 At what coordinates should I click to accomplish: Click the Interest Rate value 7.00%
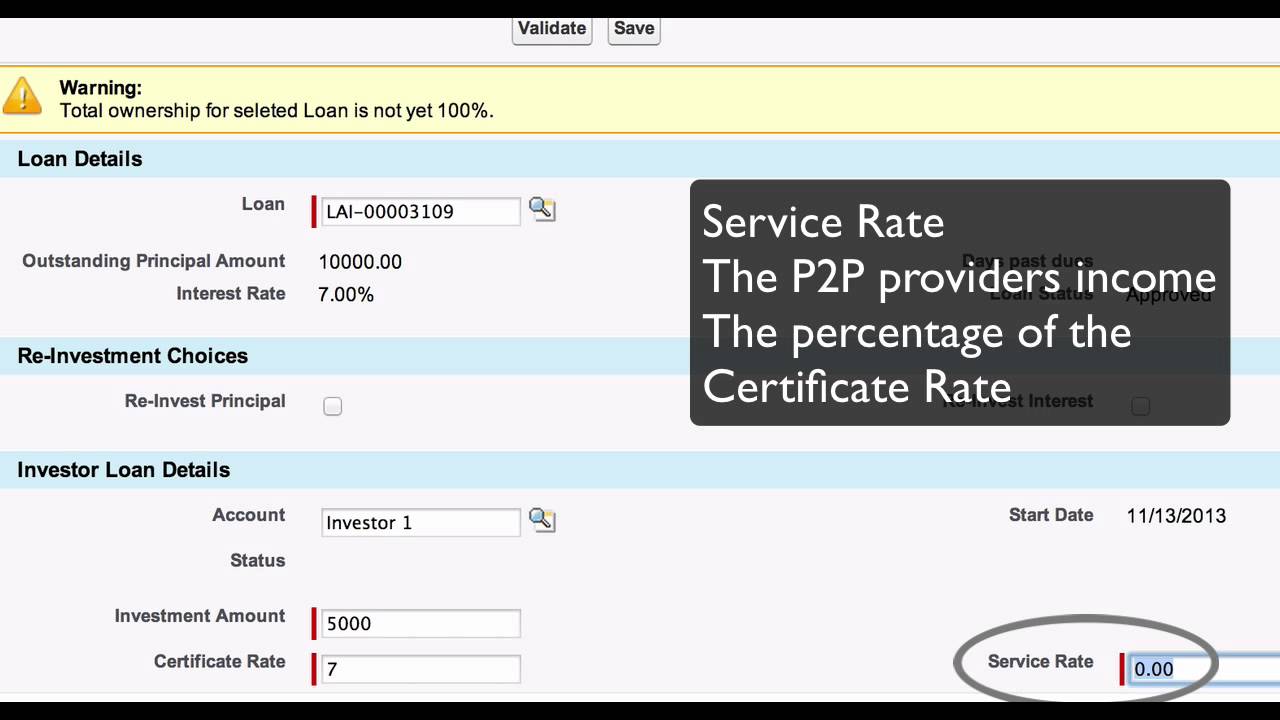pos(346,295)
